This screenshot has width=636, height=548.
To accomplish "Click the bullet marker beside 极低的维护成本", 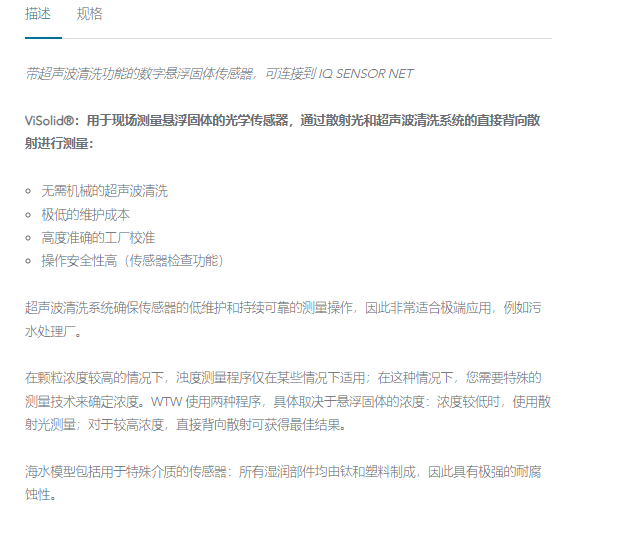I will (x=28, y=215).
